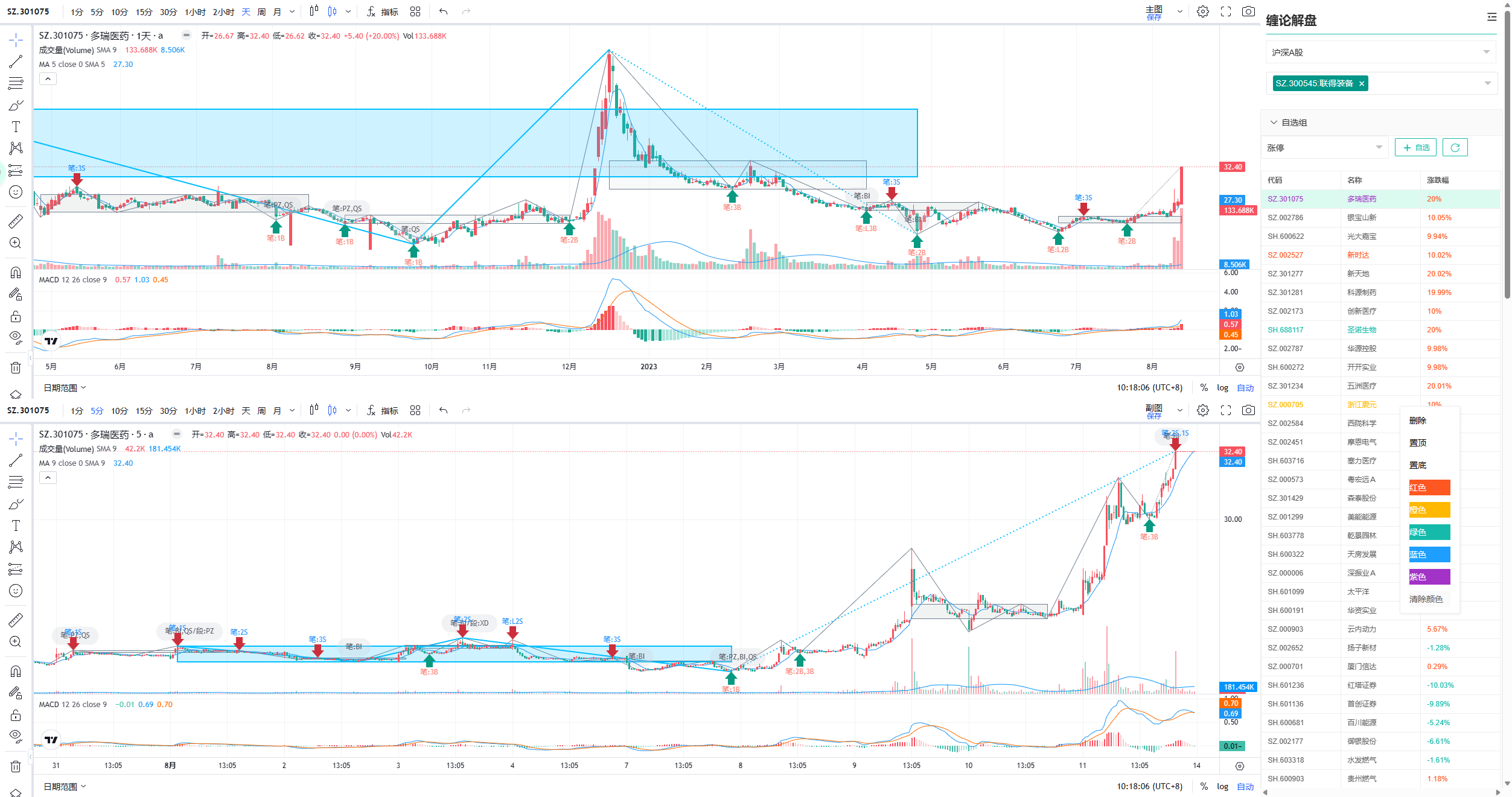Switch top chart to 30分 timeframe

[x=168, y=11]
